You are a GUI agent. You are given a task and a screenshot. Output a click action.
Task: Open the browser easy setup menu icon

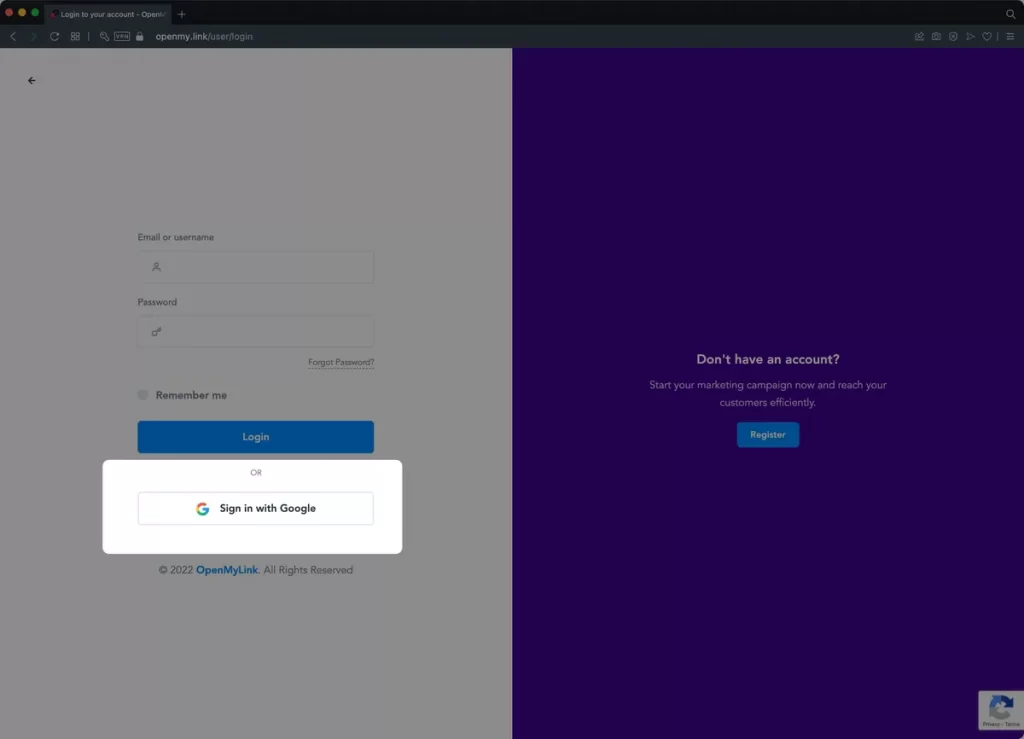point(1010,37)
